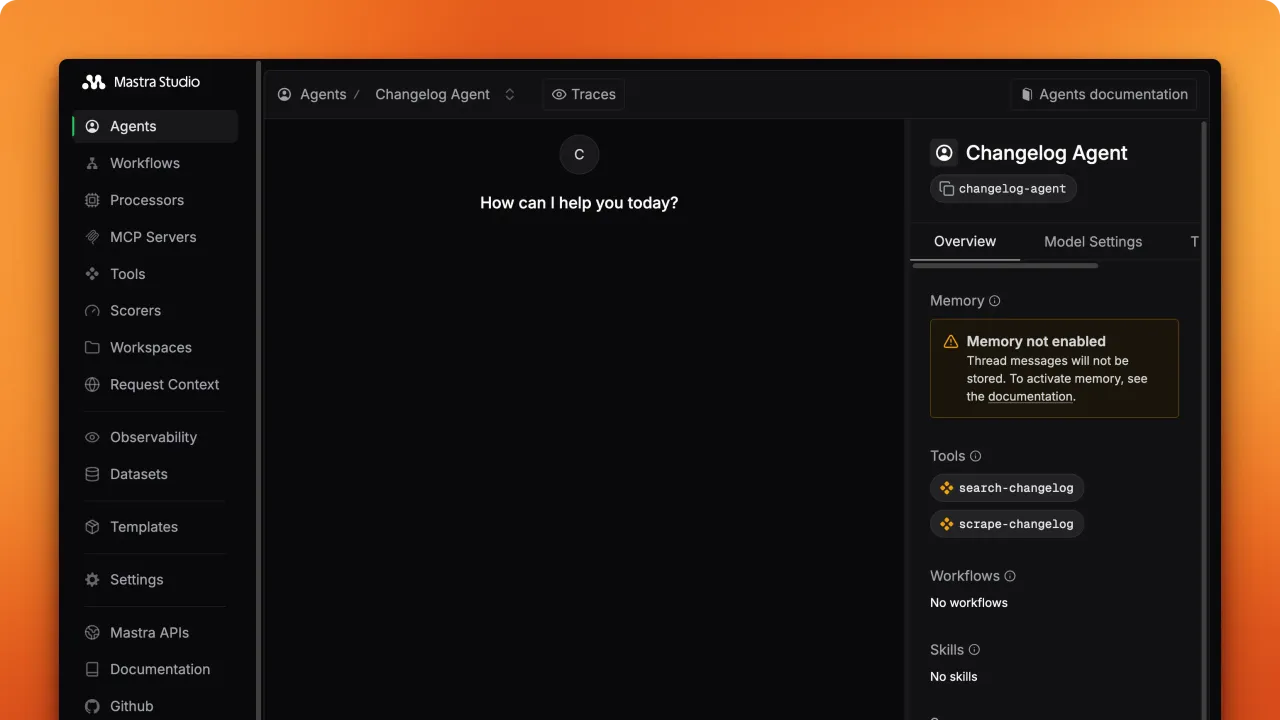This screenshot has height=720, width=1280.
Task: Click 'How can I help you today?' text
Action: pos(579,203)
